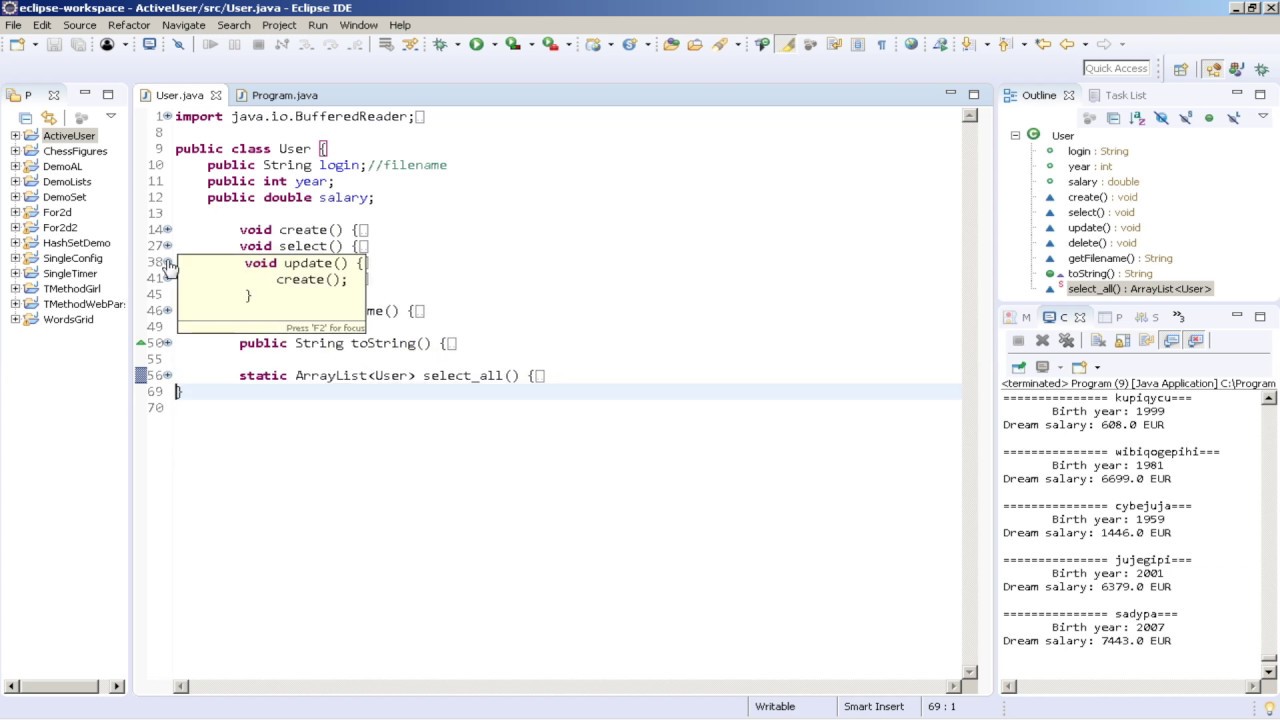1280x720 pixels.
Task: Open the Window menu
Action: pyautogui.click(x=358, y=25)
